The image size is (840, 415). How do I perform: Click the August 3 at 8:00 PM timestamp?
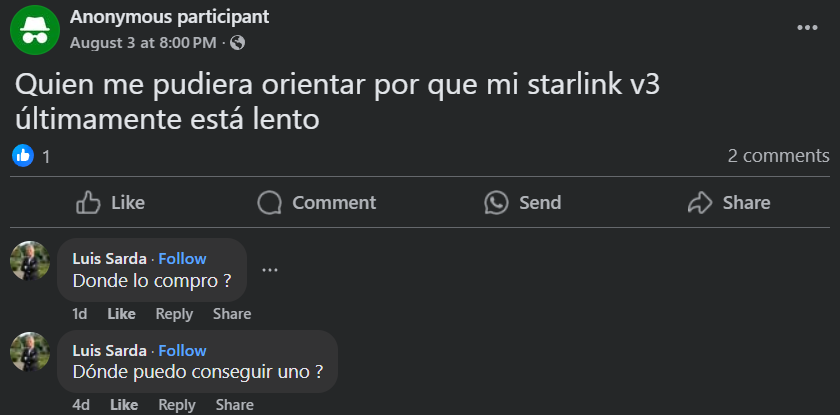pos(143,43)
